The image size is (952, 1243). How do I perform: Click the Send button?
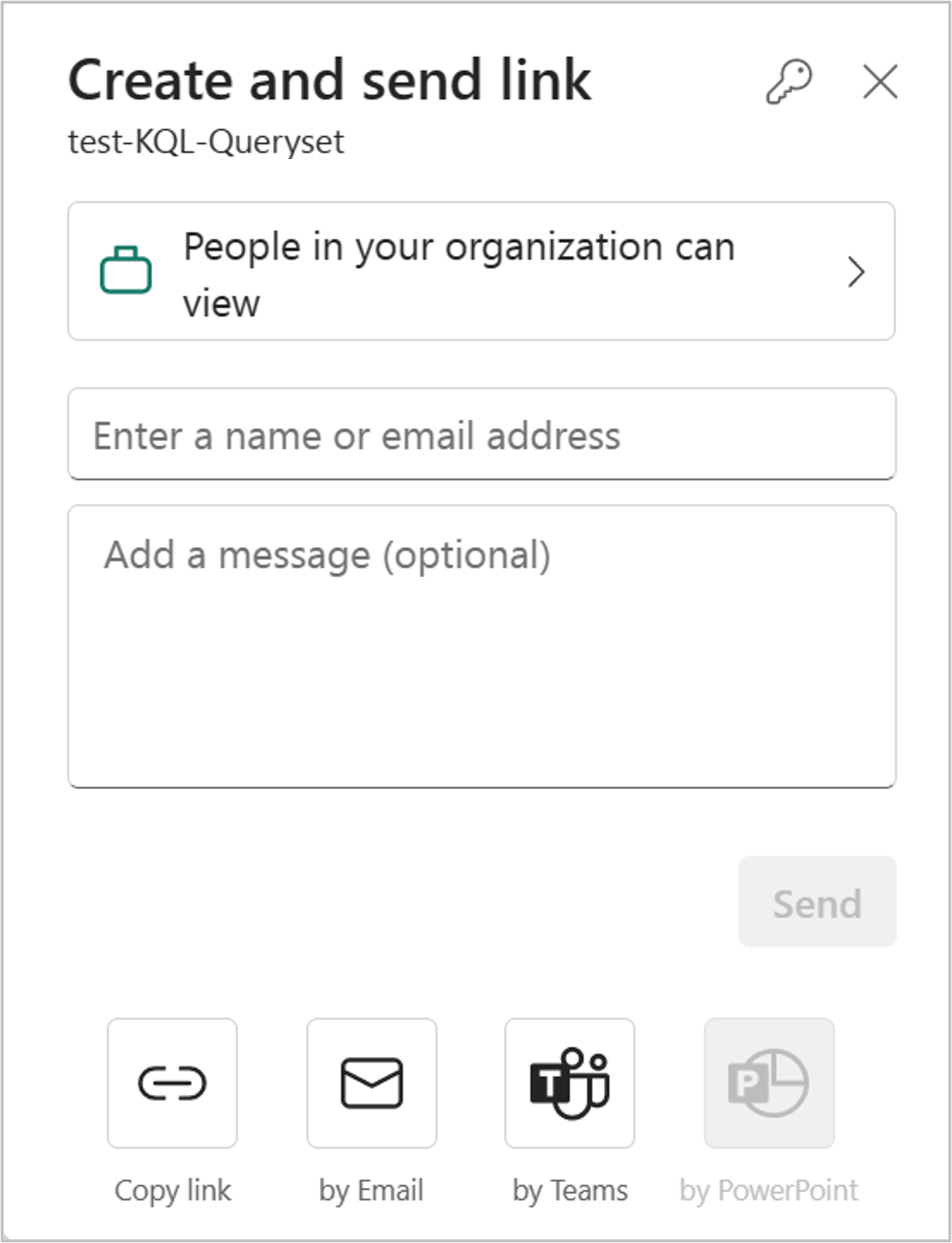pos(816,902)
